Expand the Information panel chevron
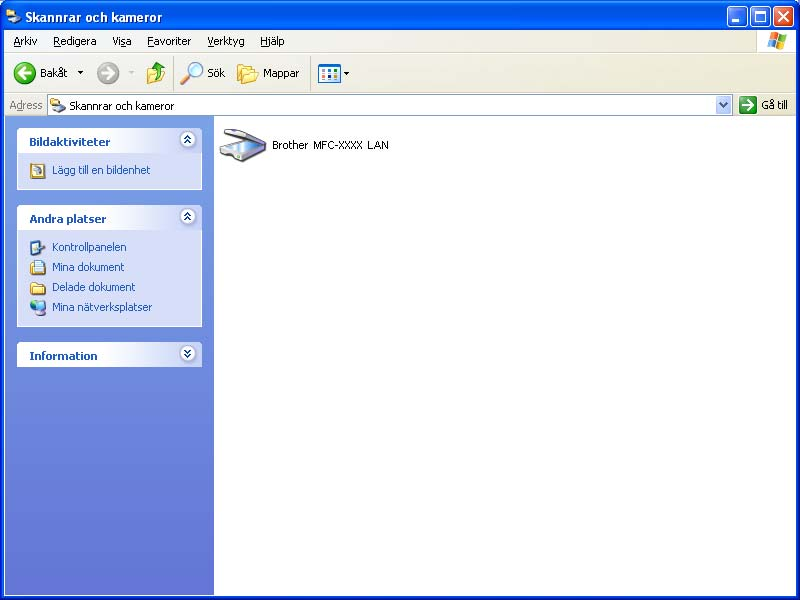800x600 pixels. tap(187, 353)
